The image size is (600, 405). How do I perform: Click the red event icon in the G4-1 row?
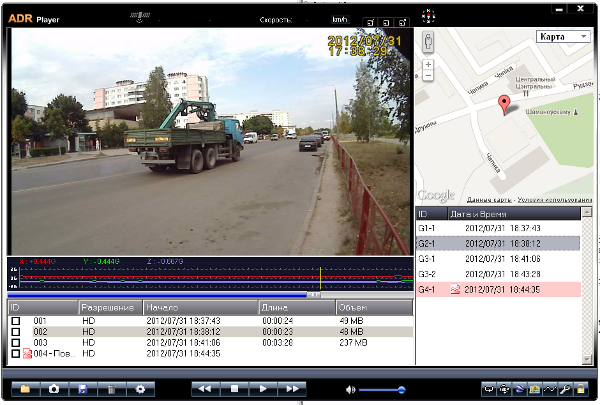click(x=455, y=289)
